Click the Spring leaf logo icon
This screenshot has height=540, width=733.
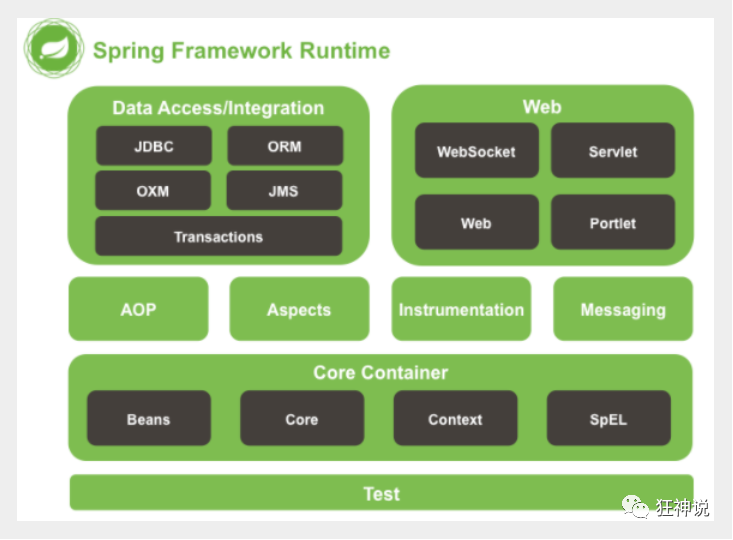coord(54,48)
